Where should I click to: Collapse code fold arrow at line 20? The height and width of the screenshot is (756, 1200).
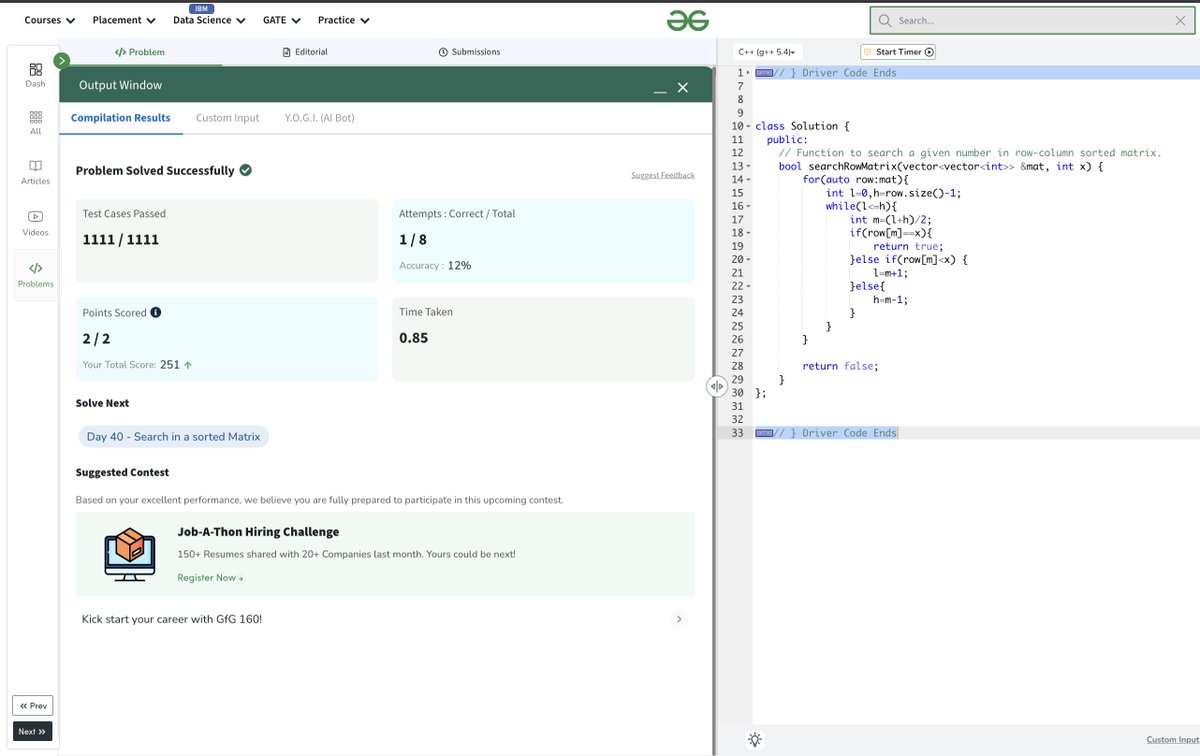[748, 259]
